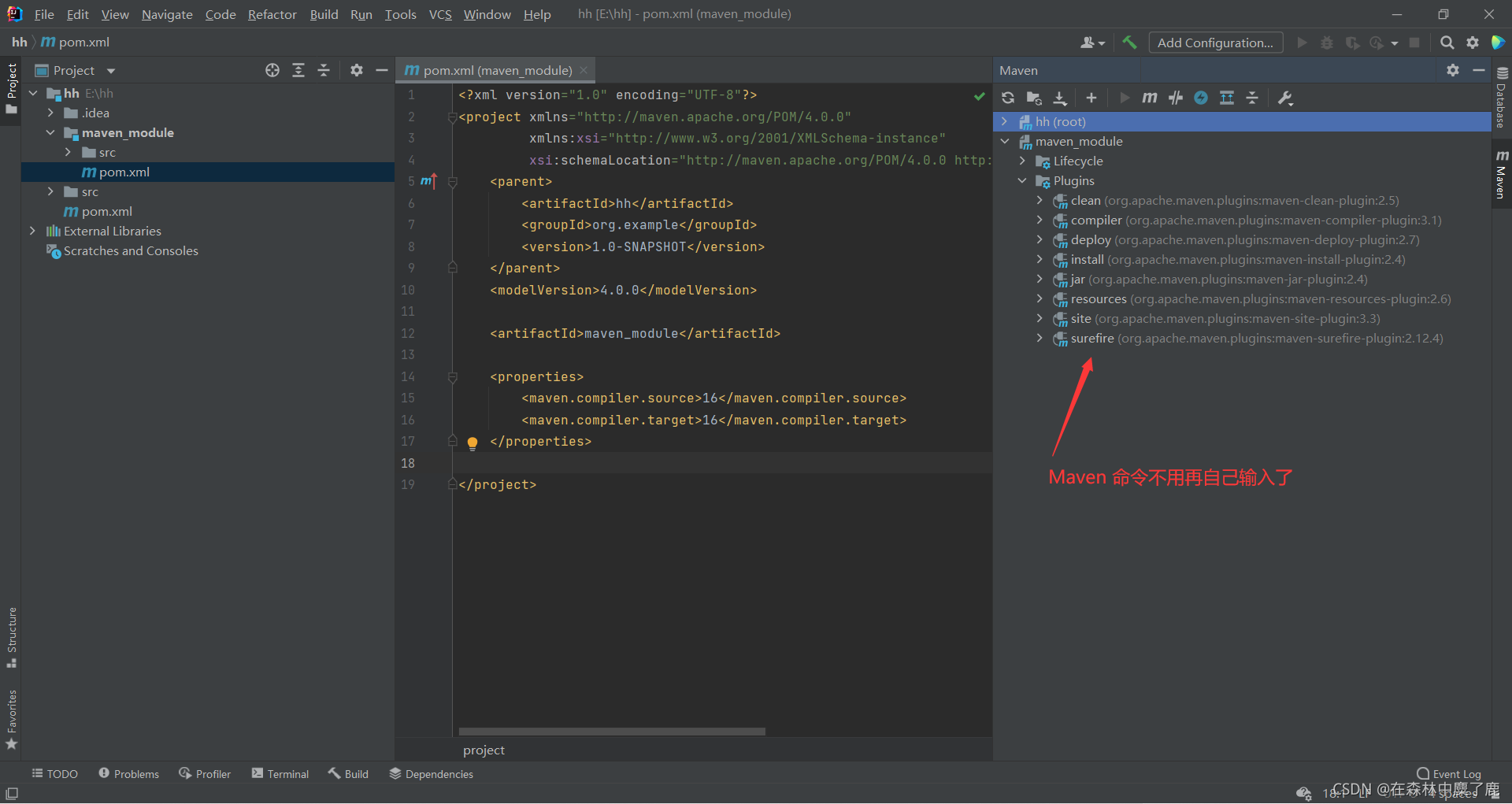Open Search Everywhere magnifier
This screenshot has width=1512, height=804.
(x=1447, y=43)
